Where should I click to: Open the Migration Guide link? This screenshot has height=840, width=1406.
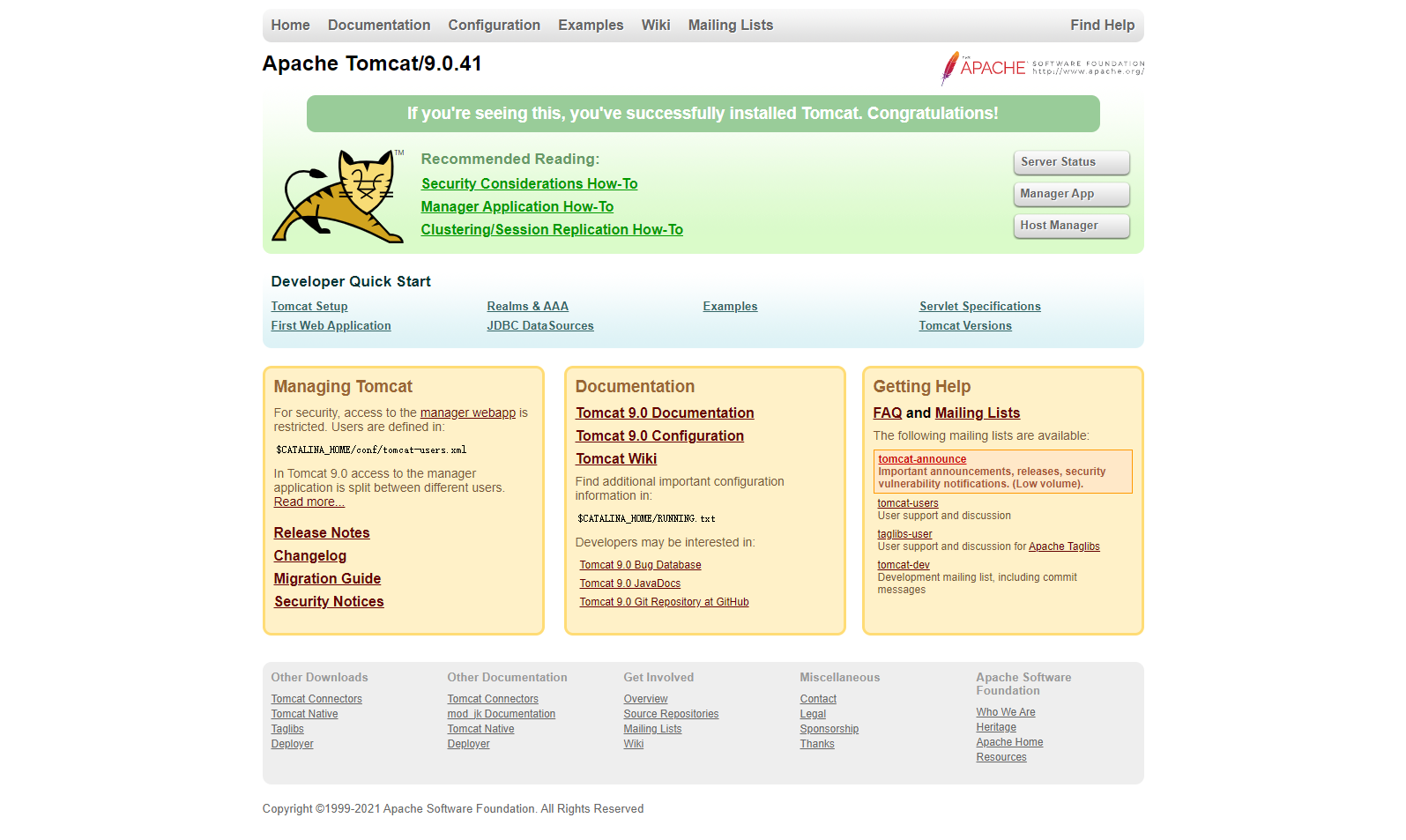[327, 578]
